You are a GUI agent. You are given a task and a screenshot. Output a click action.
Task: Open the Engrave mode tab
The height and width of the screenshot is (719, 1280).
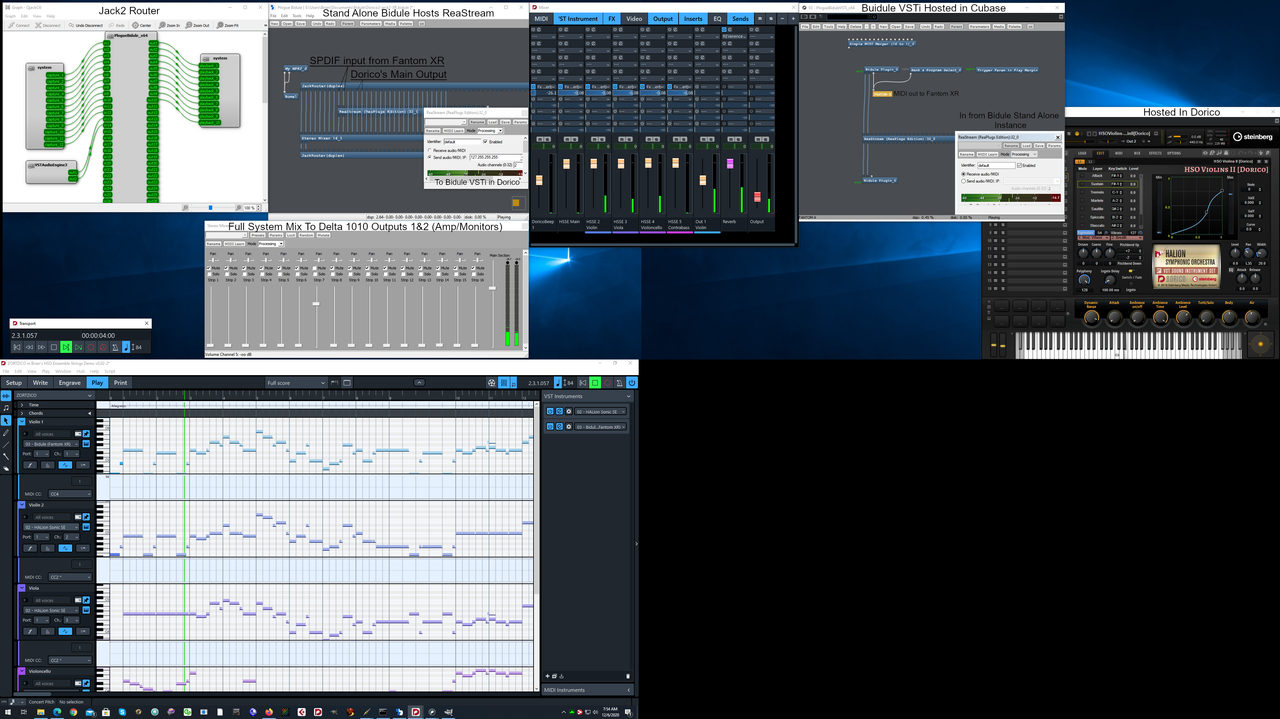click(x=70, y=382)
